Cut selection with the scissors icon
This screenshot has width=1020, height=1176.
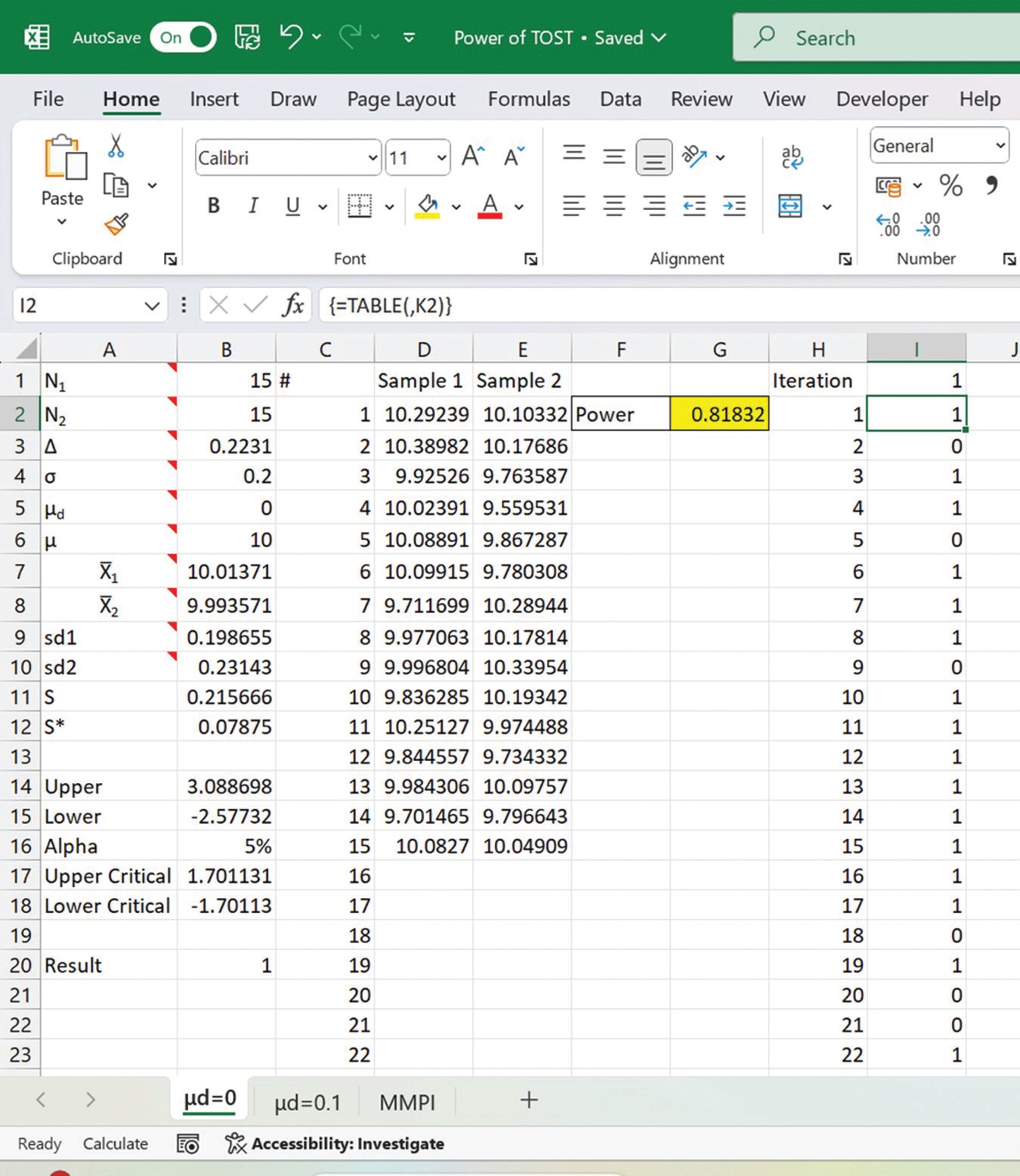(x=115, y=145)
